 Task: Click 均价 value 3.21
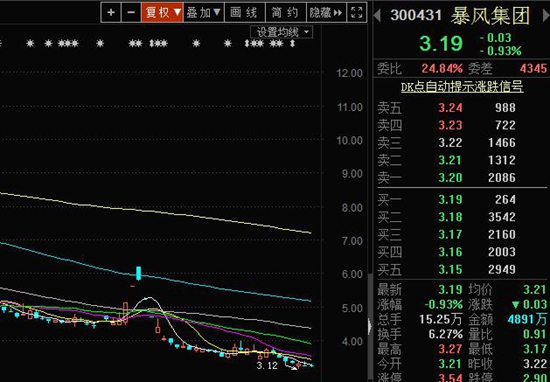point(535,289)
